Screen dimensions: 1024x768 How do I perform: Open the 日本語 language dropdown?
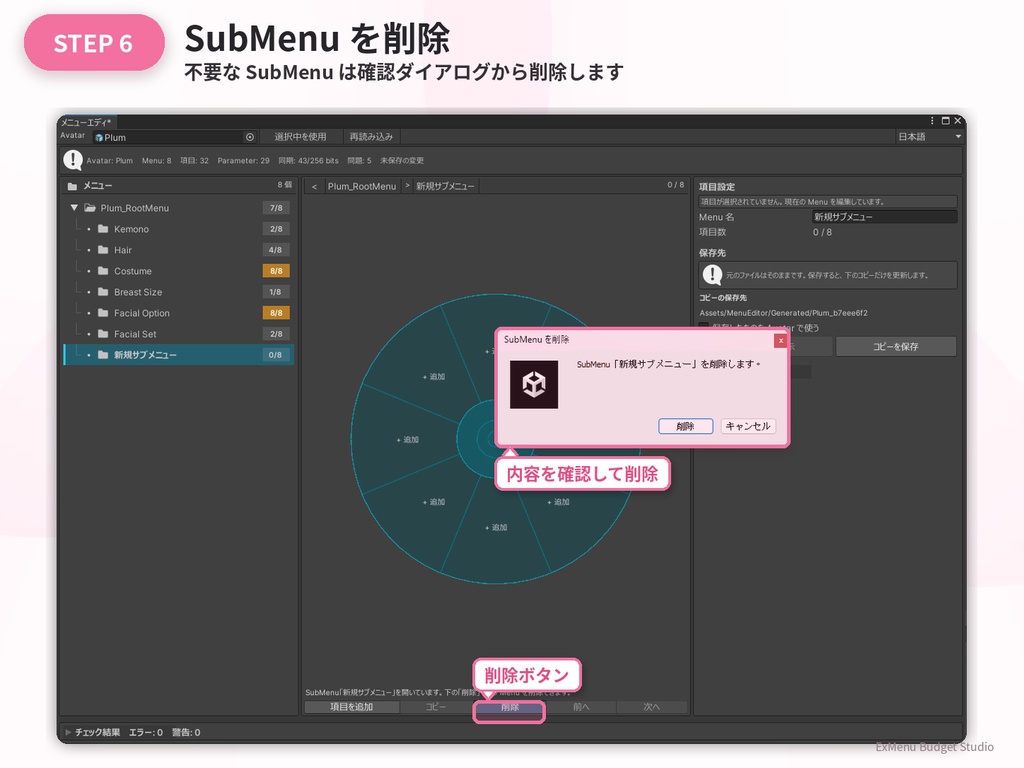[929, 136]
